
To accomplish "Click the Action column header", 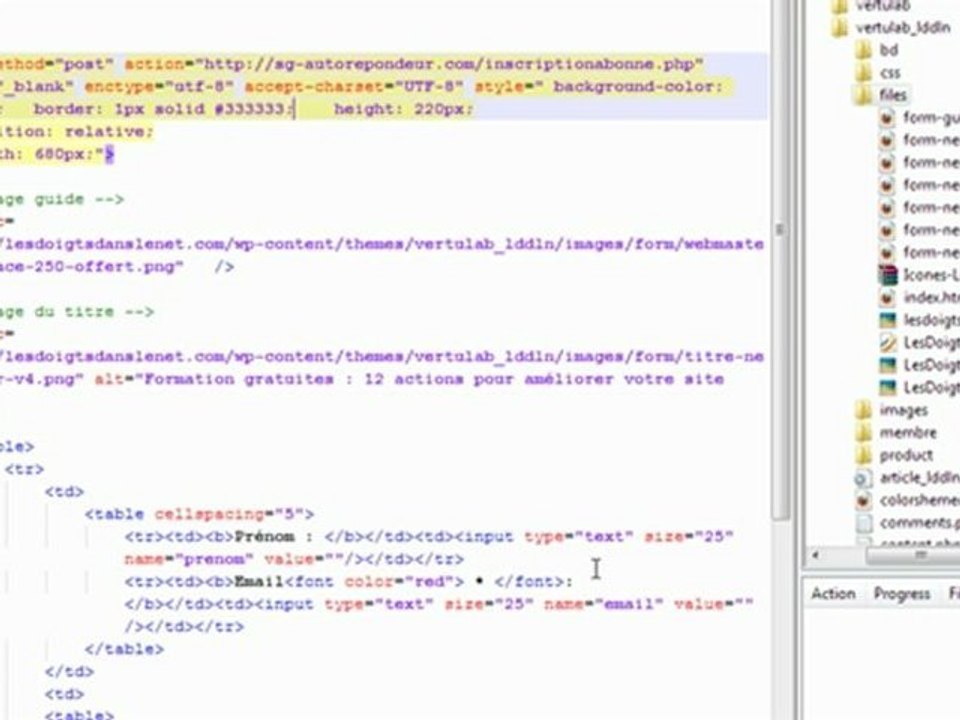I will tap(833, 593).
